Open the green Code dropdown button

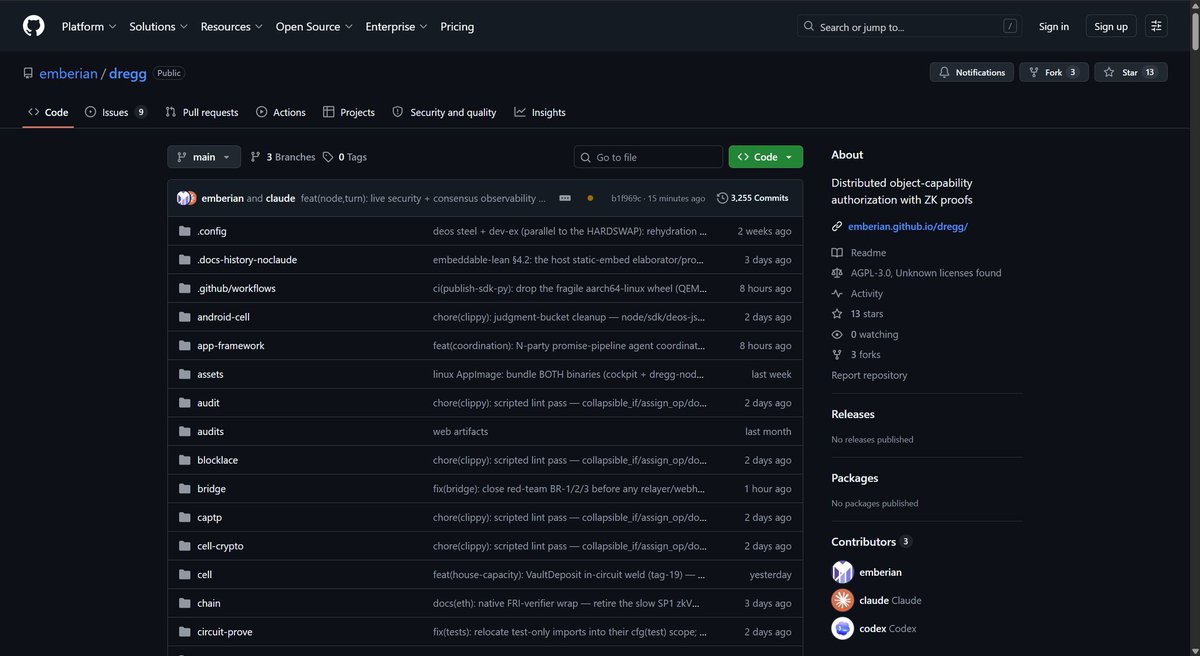coord(766,157)
